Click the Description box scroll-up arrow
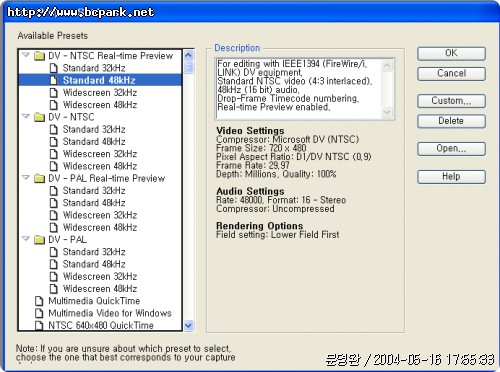Screen dimensions: 500x372 coord(387,65)
